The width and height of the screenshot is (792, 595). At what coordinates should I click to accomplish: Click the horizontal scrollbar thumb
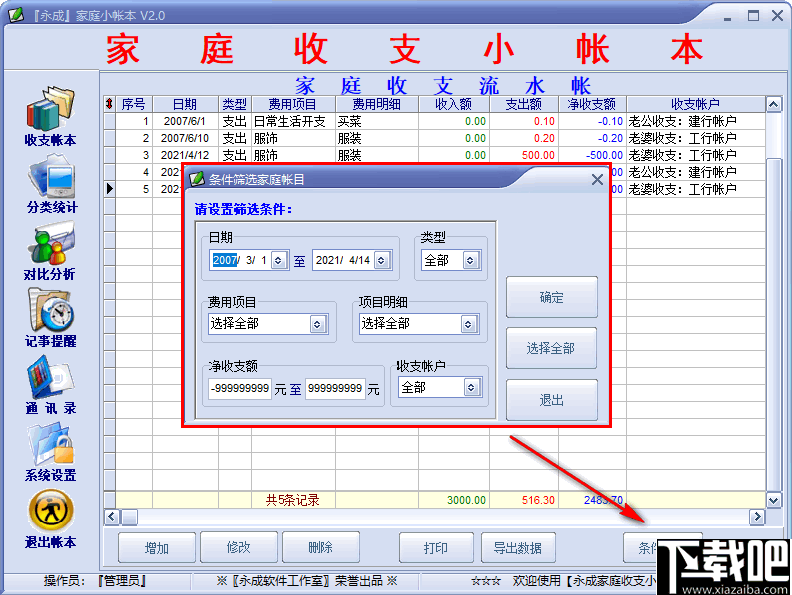[129, 517]
